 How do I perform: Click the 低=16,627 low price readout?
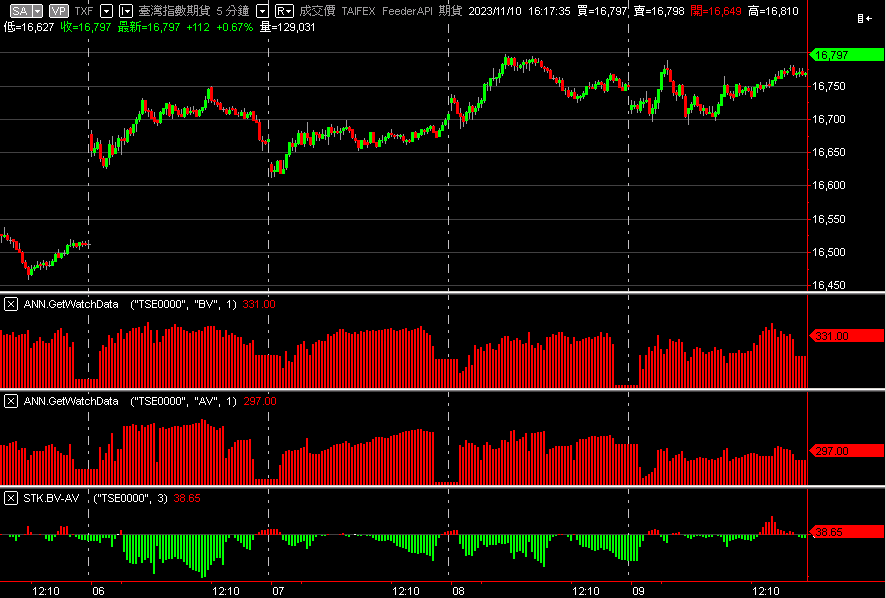pyautogui.click(x=29, y=27)
